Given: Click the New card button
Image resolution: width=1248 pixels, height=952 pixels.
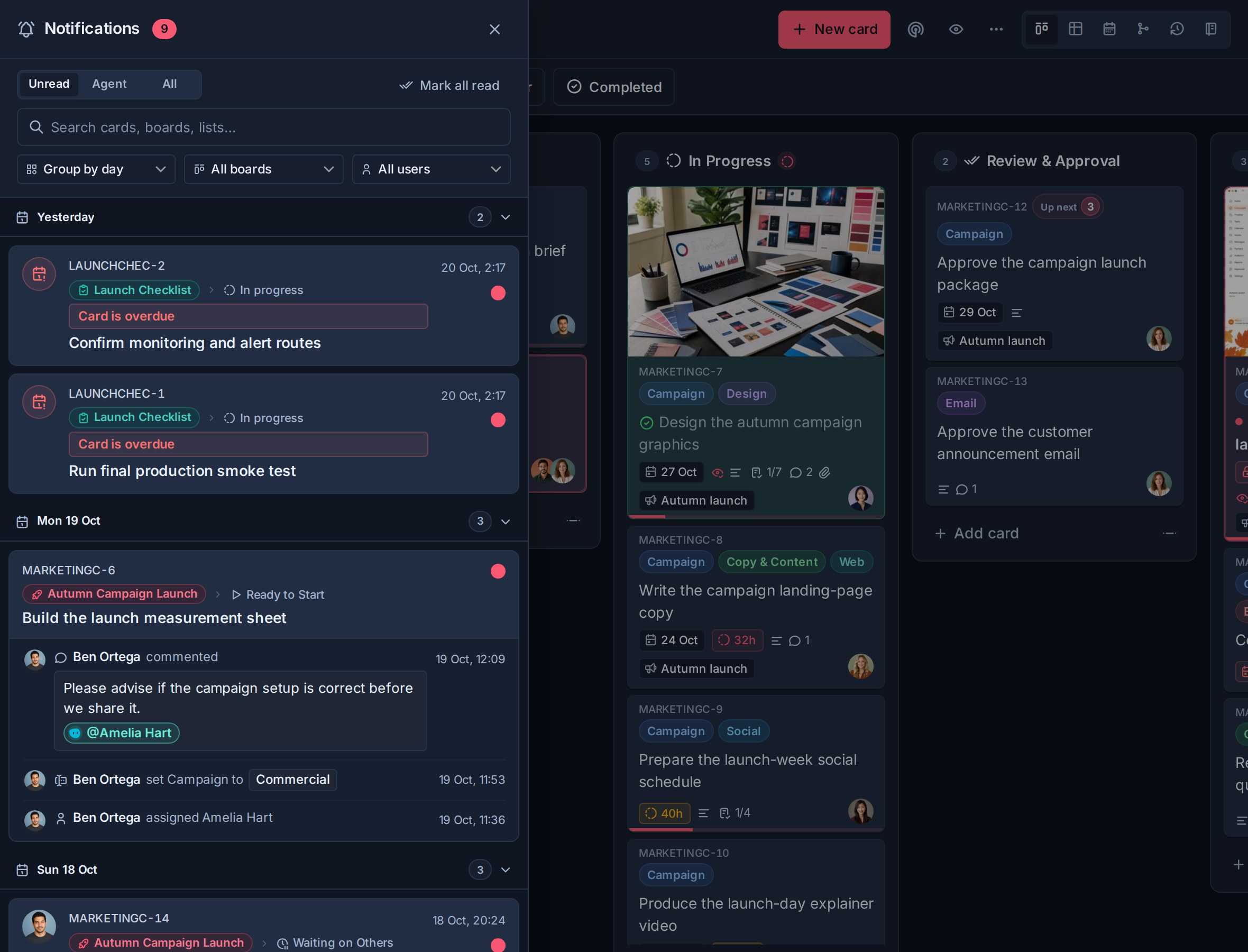Looking at the screenshot, I should [834, 29].
